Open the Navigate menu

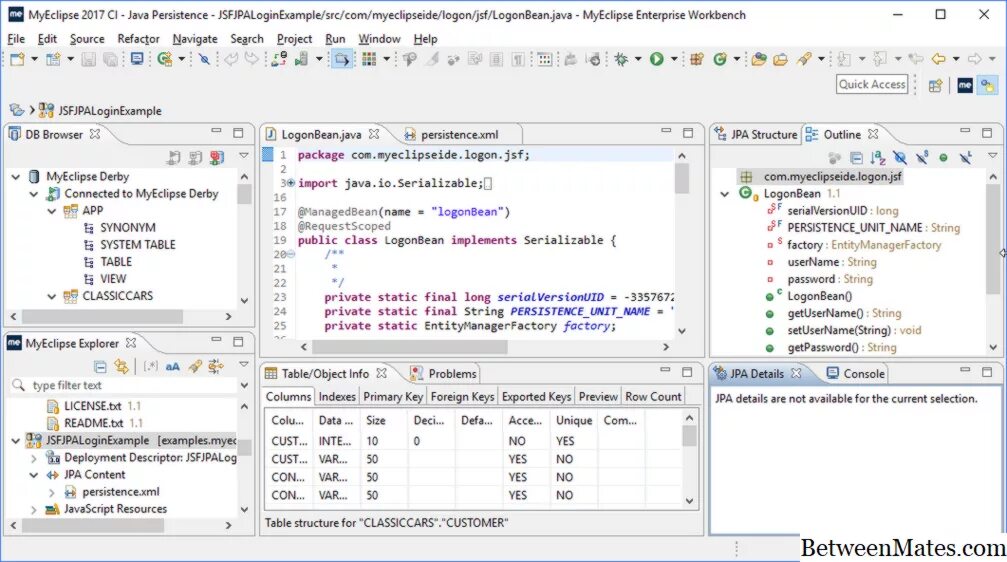click(195, 39)
